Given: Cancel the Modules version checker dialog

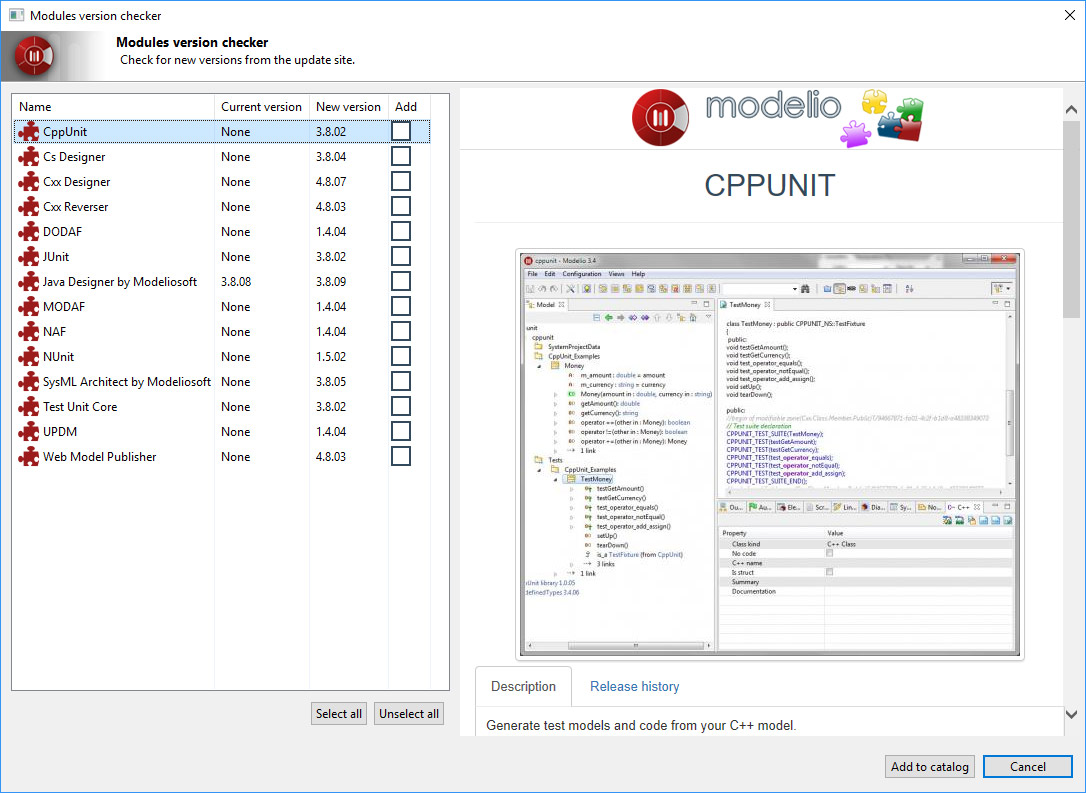Looking at the screenshot, I should click(1028, 767).
